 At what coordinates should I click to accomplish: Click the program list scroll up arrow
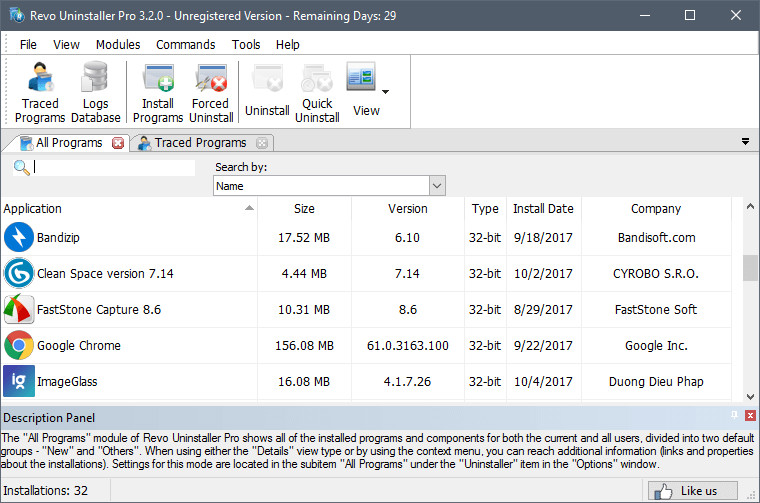[x=750, y=206]
